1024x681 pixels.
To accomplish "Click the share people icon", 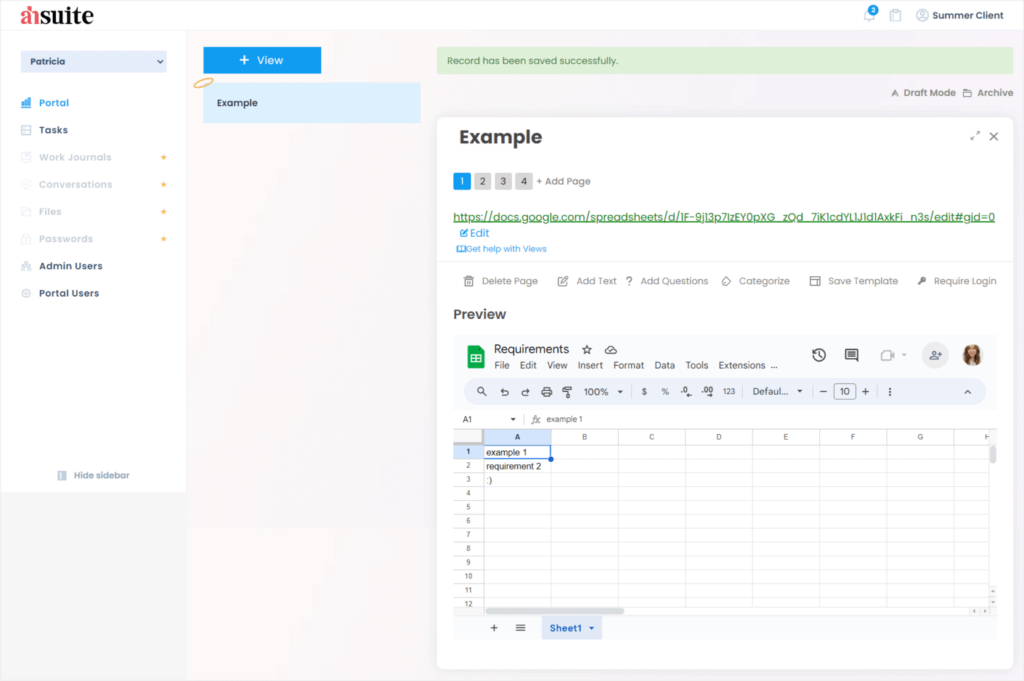I will pyautogui.click(x=935, y=355).
